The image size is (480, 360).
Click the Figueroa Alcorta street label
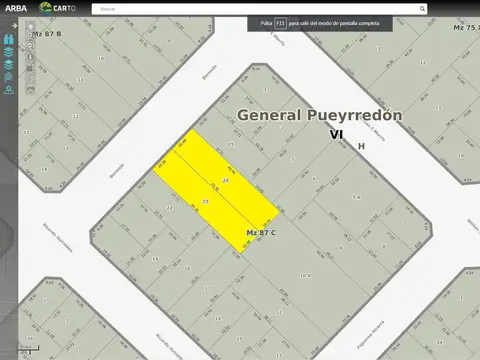pos(370,335)
